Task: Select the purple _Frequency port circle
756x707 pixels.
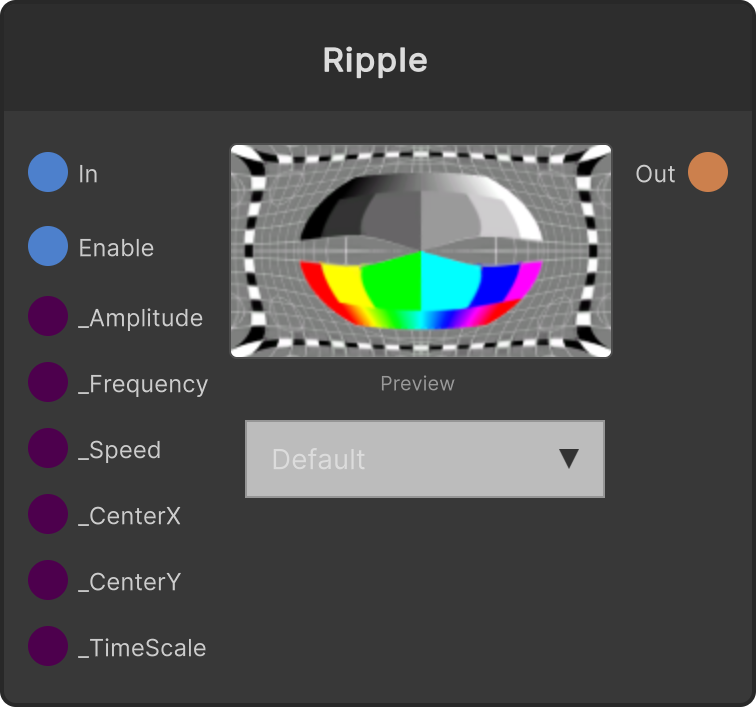Action: pos(48,382)
